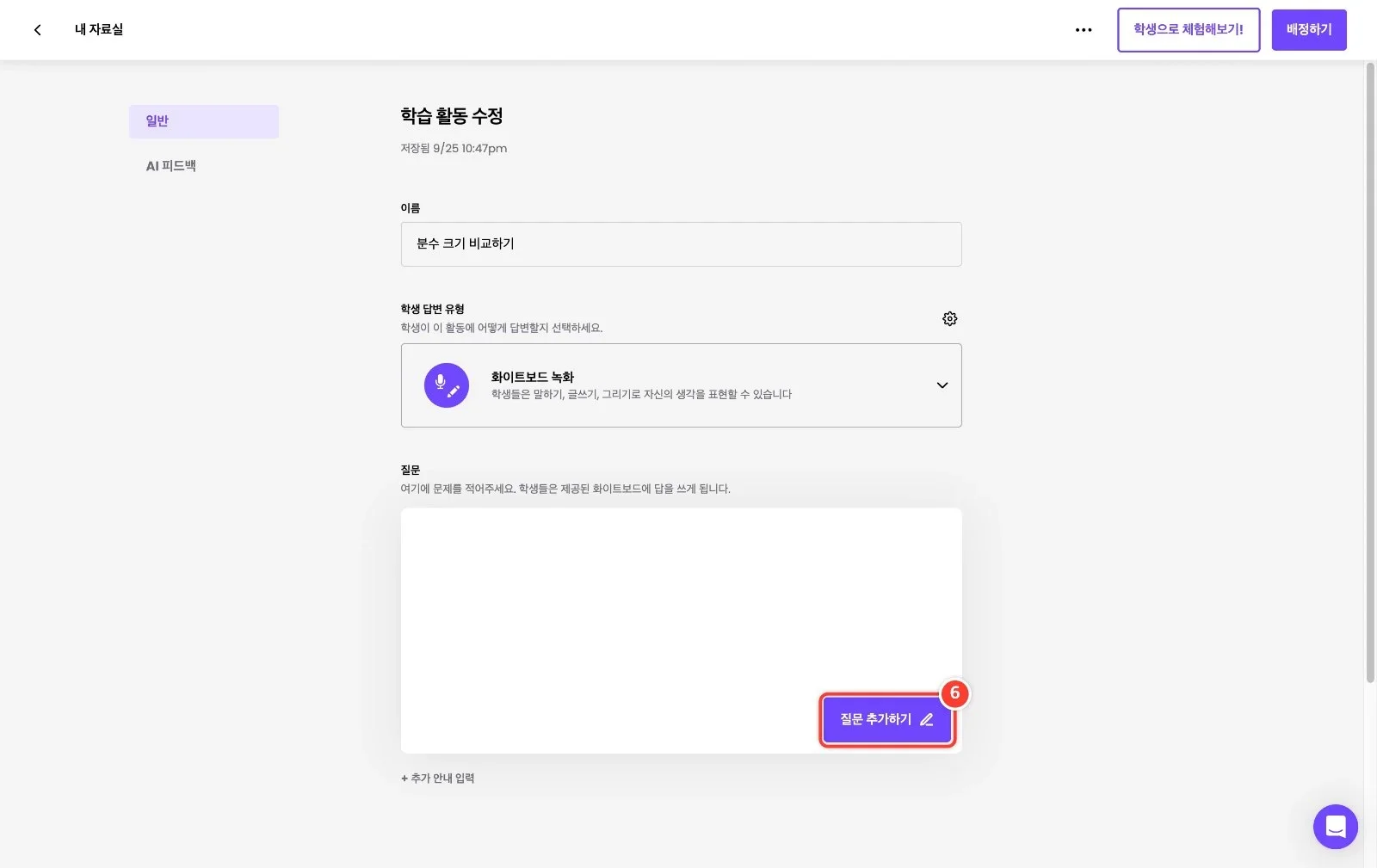Click the + 추가 안내 입력 link

[x=438, y=779]
